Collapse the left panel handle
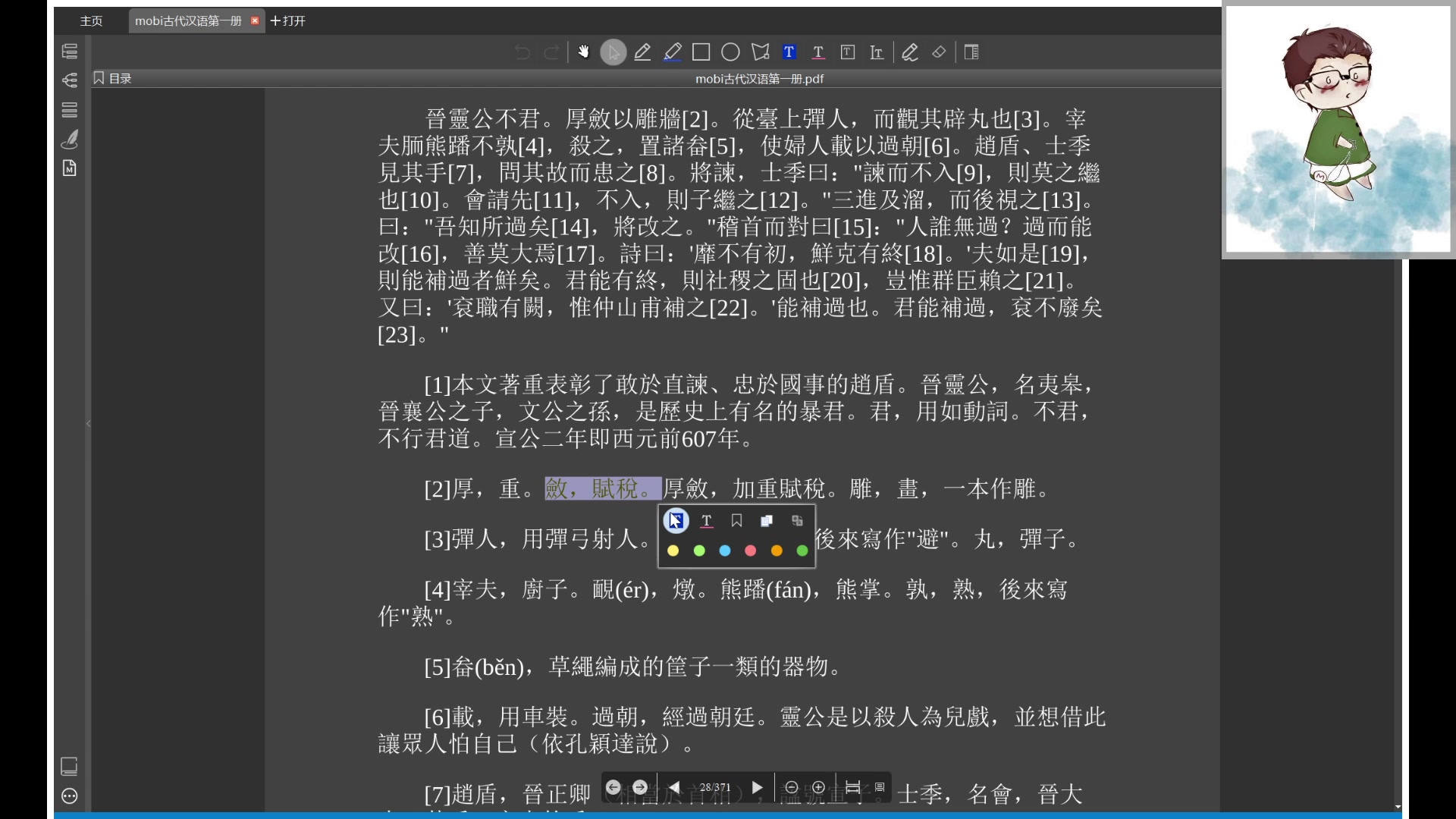 click(x=89, y=423)
